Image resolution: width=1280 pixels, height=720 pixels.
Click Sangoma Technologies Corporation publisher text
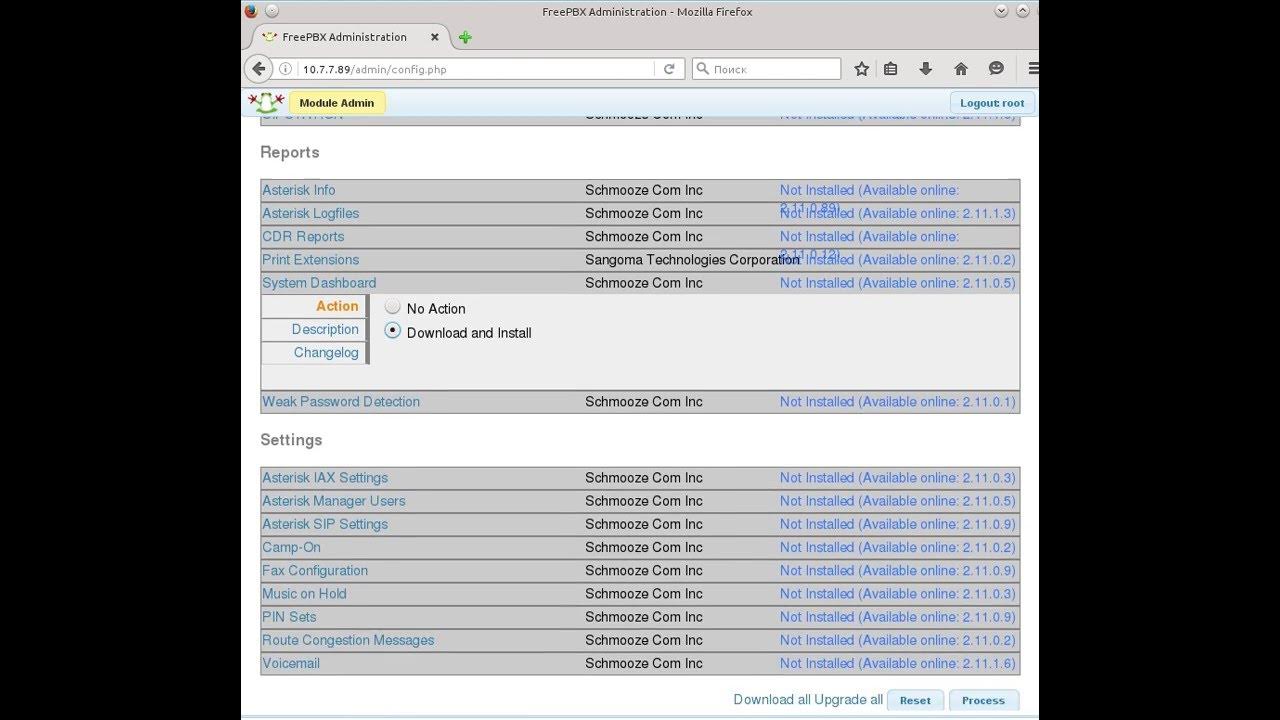692,259
